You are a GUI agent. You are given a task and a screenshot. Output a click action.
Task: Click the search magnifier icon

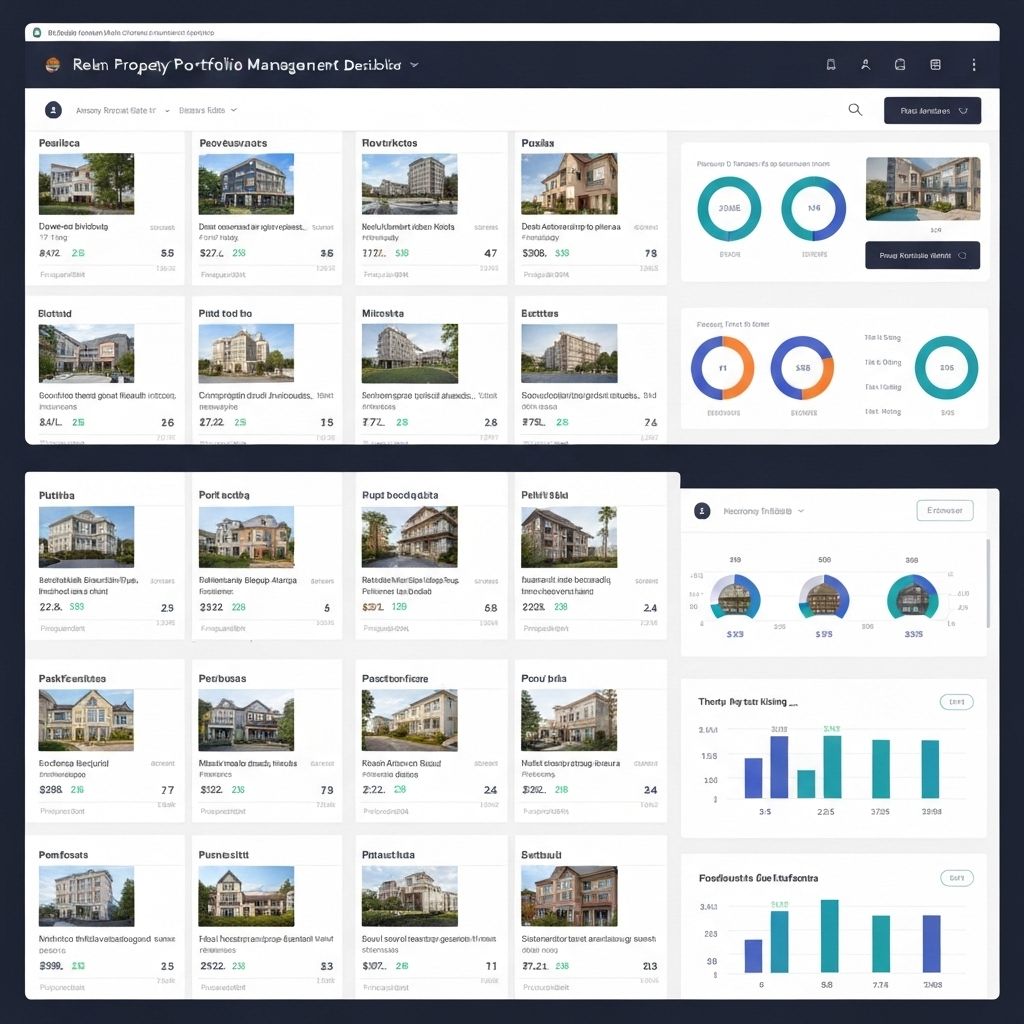(x=855, y=110)
